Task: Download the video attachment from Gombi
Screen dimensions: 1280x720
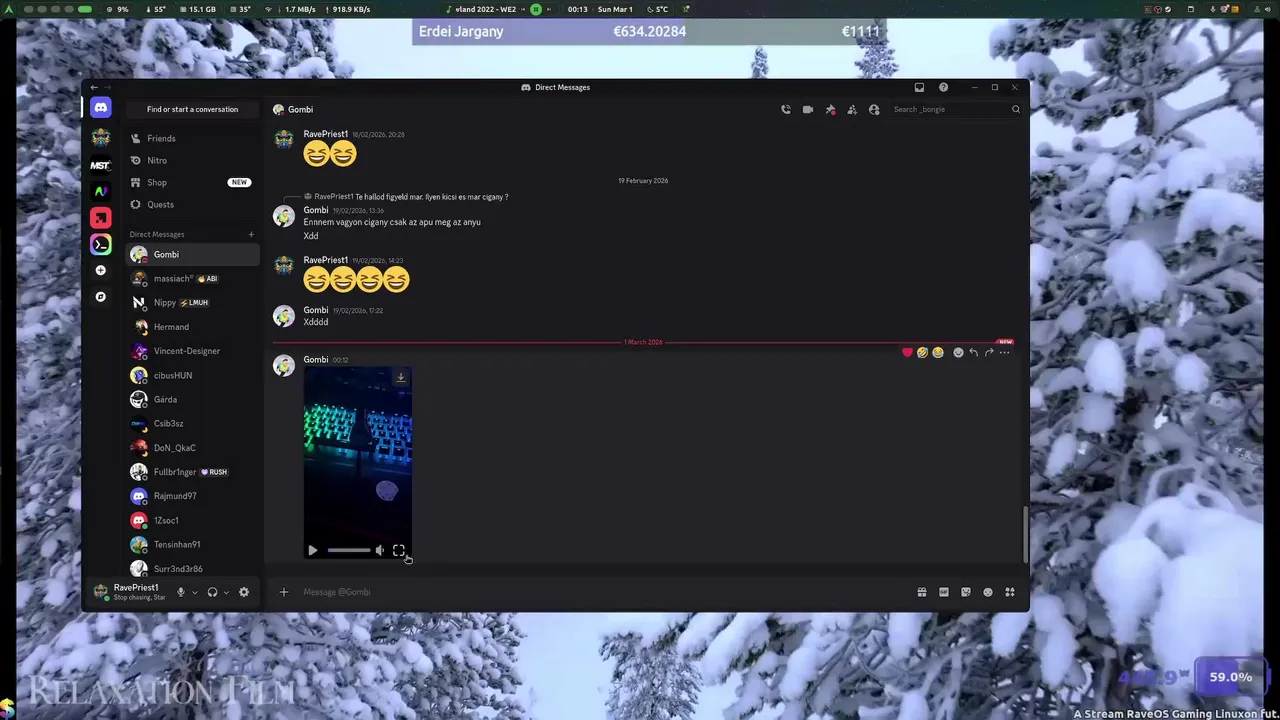Action: click(x=401, y=377)
